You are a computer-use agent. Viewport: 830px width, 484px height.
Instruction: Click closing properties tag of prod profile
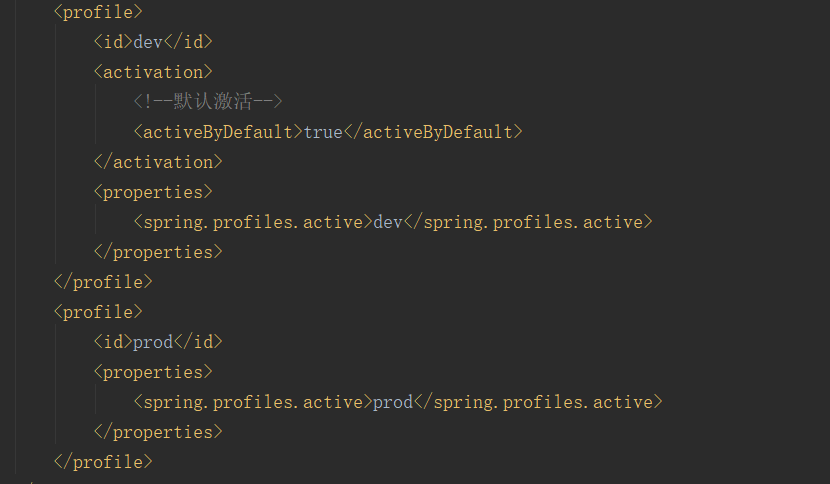(x=158, y=432)
